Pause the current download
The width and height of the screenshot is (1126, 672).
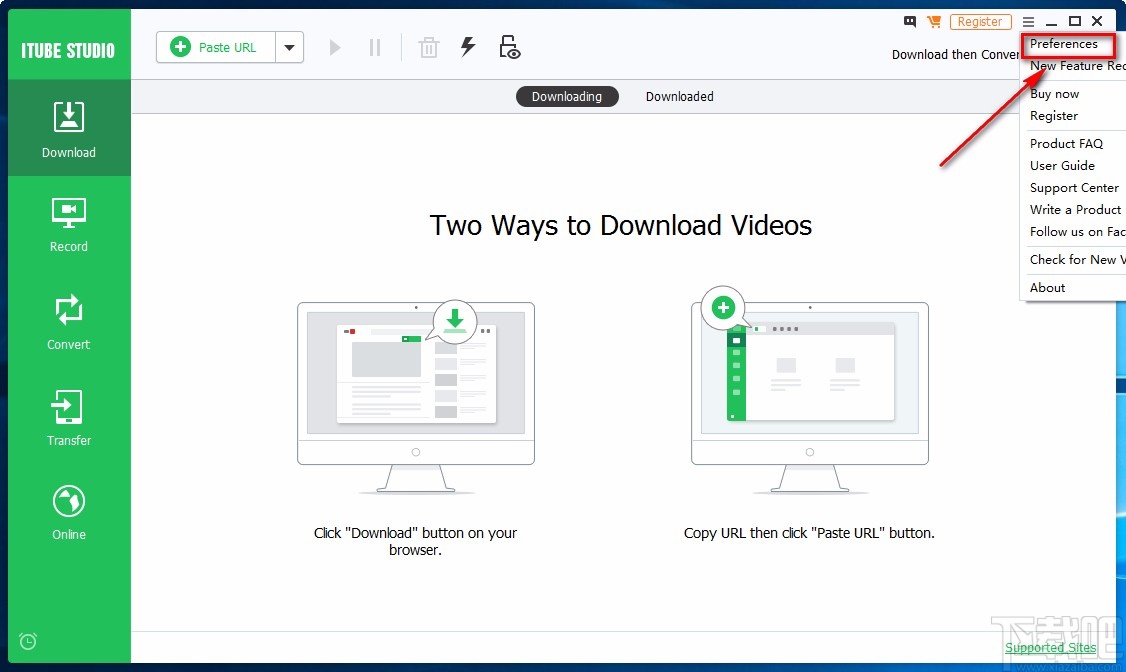374,46
